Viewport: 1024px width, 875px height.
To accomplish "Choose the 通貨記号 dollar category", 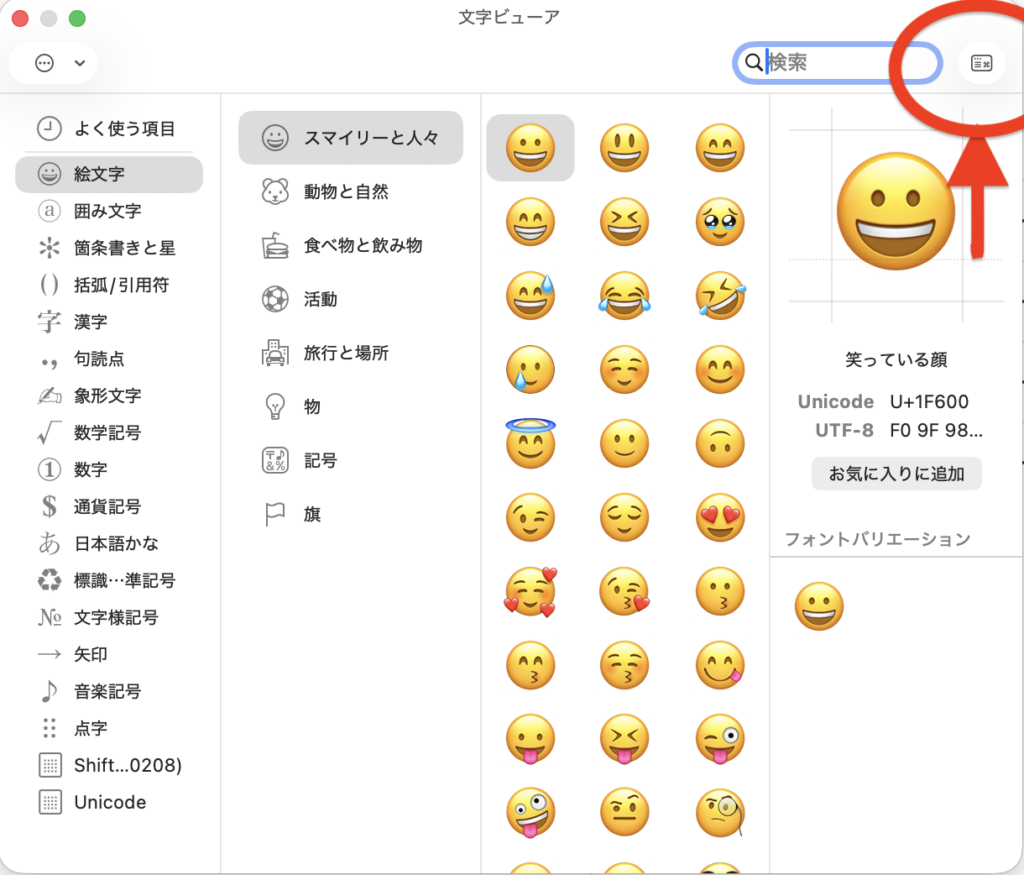I will tap(107, 507).
